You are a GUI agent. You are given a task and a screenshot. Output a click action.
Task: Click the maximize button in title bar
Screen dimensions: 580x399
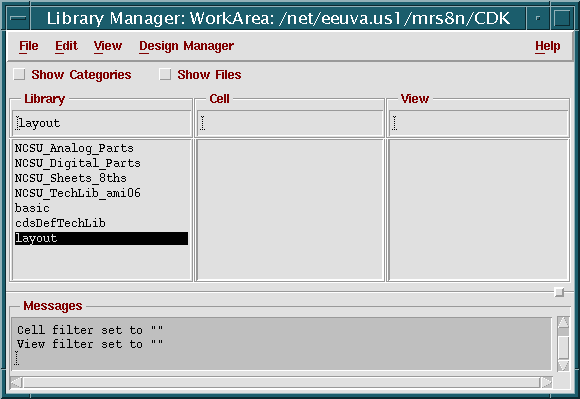(x=562, y=18)
